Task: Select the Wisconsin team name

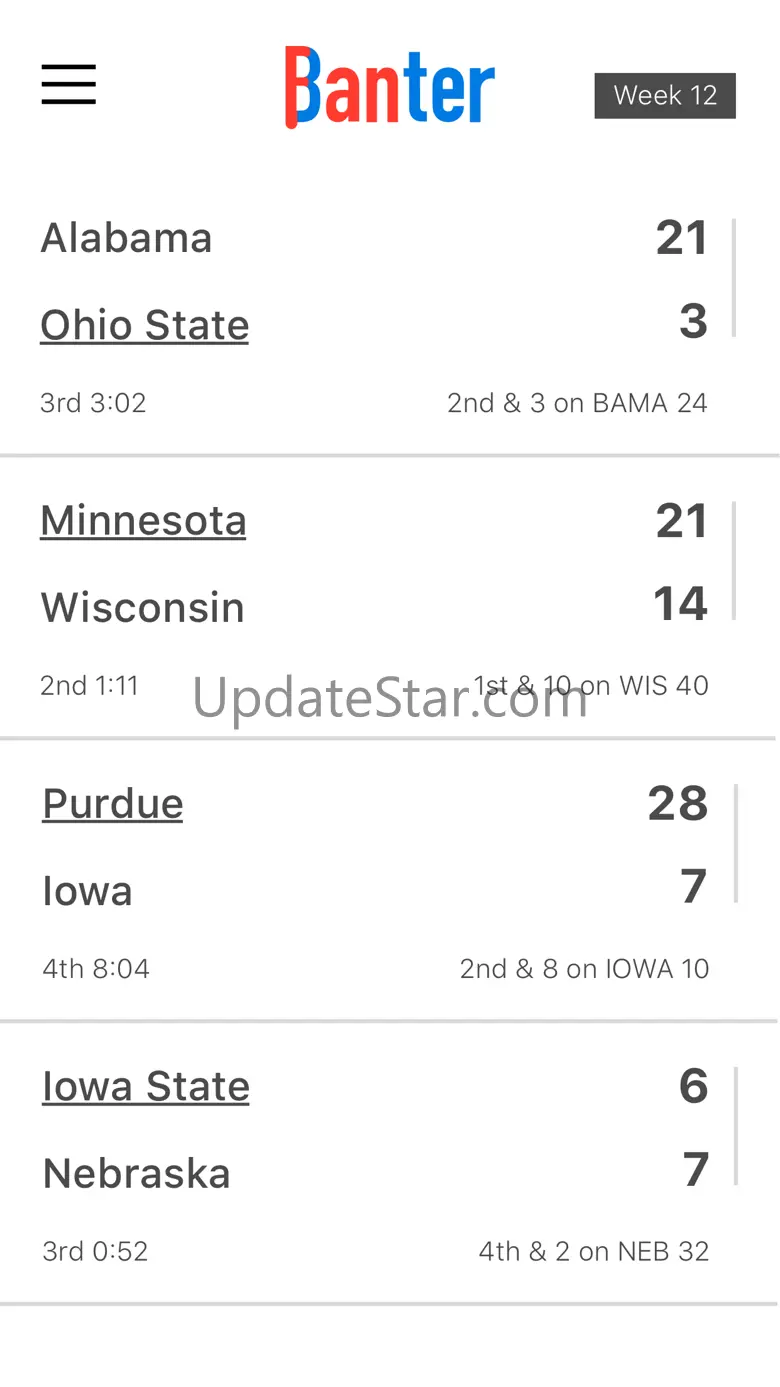Action: pos(142,608)
